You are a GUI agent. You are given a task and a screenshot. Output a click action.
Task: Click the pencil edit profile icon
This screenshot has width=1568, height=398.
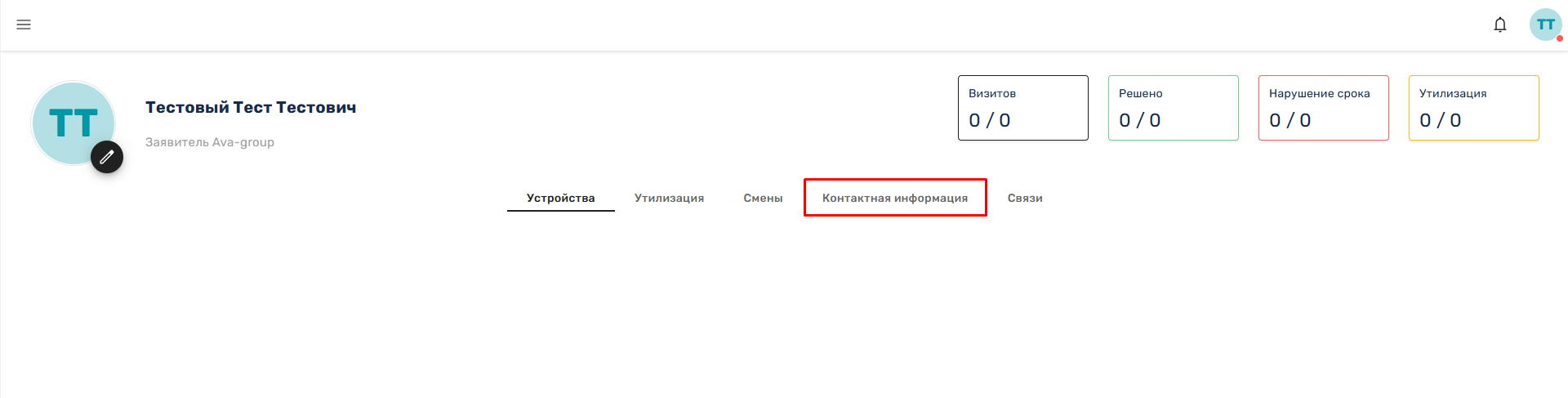click(x=106, y=157)
